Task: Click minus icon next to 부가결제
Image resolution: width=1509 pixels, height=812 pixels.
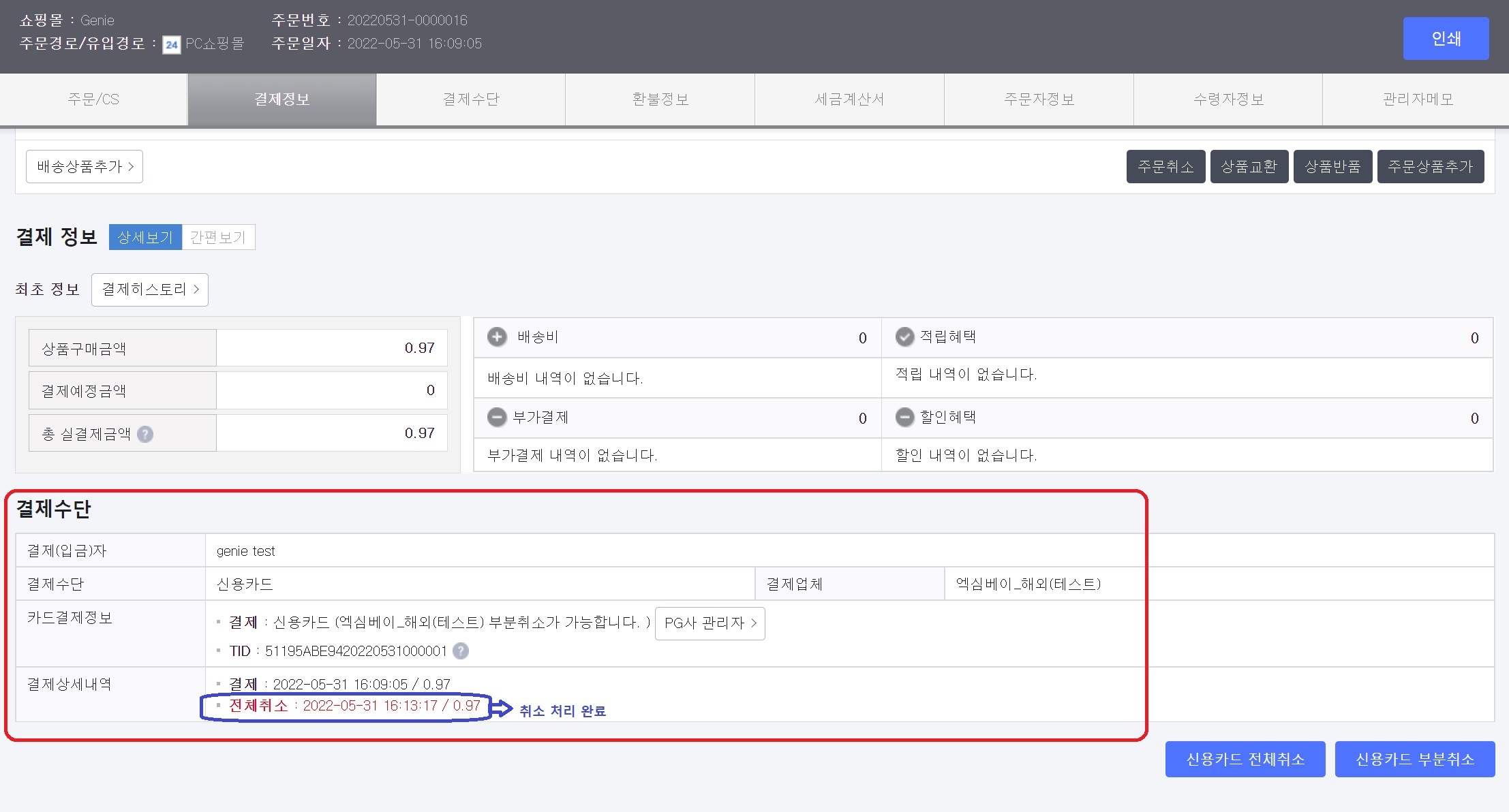Action: (x=497, y=417)
